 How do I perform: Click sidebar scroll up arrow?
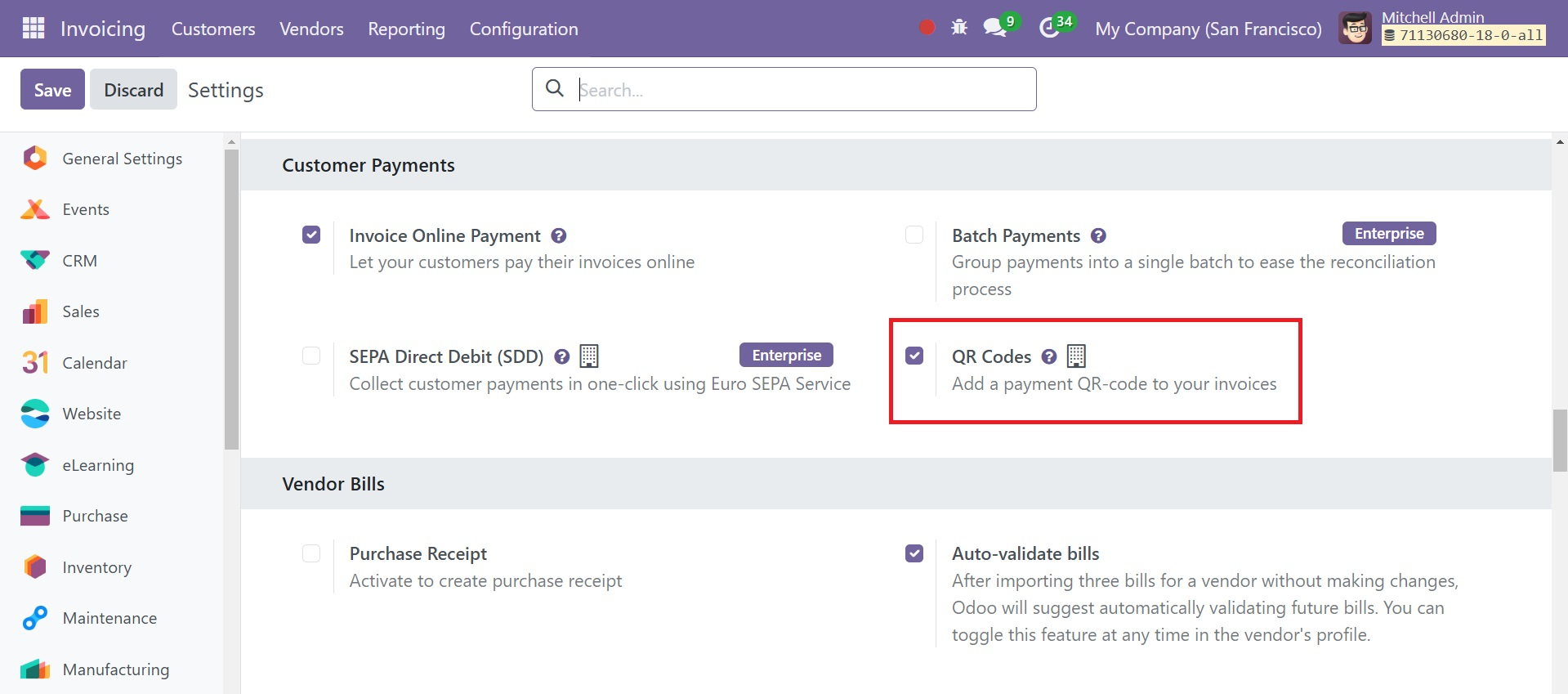[x=231, y=141]
